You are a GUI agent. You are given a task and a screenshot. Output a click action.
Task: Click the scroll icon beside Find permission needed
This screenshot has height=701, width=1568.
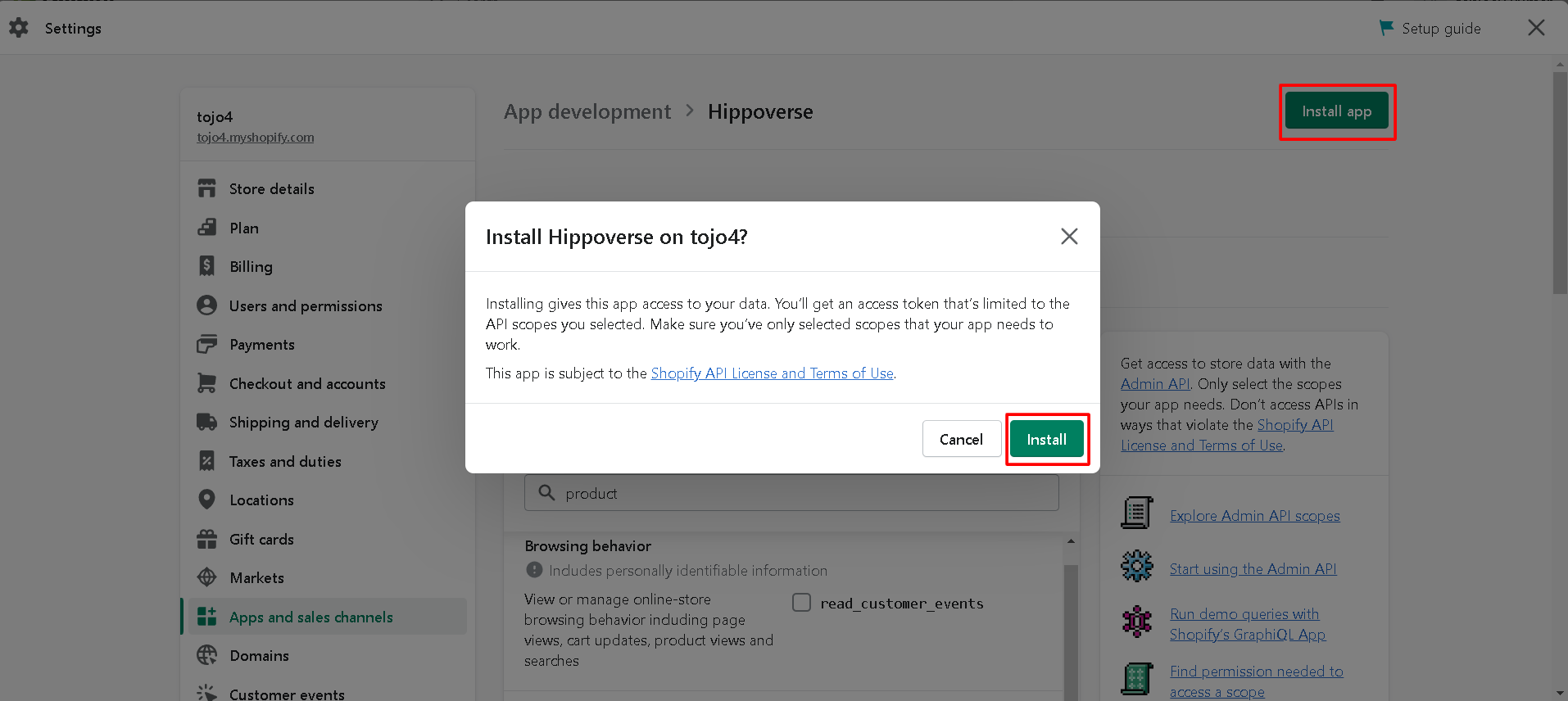tap(1137, 679)
